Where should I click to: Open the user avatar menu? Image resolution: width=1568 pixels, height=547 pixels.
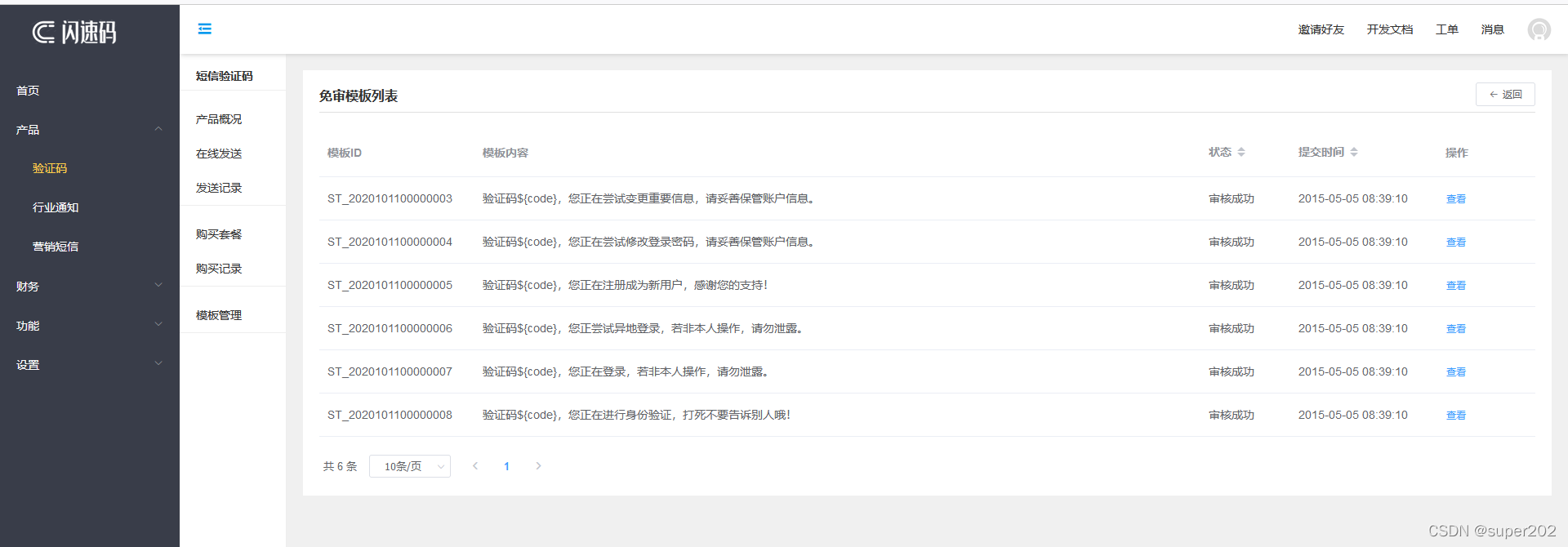(x=1539, y=29)
